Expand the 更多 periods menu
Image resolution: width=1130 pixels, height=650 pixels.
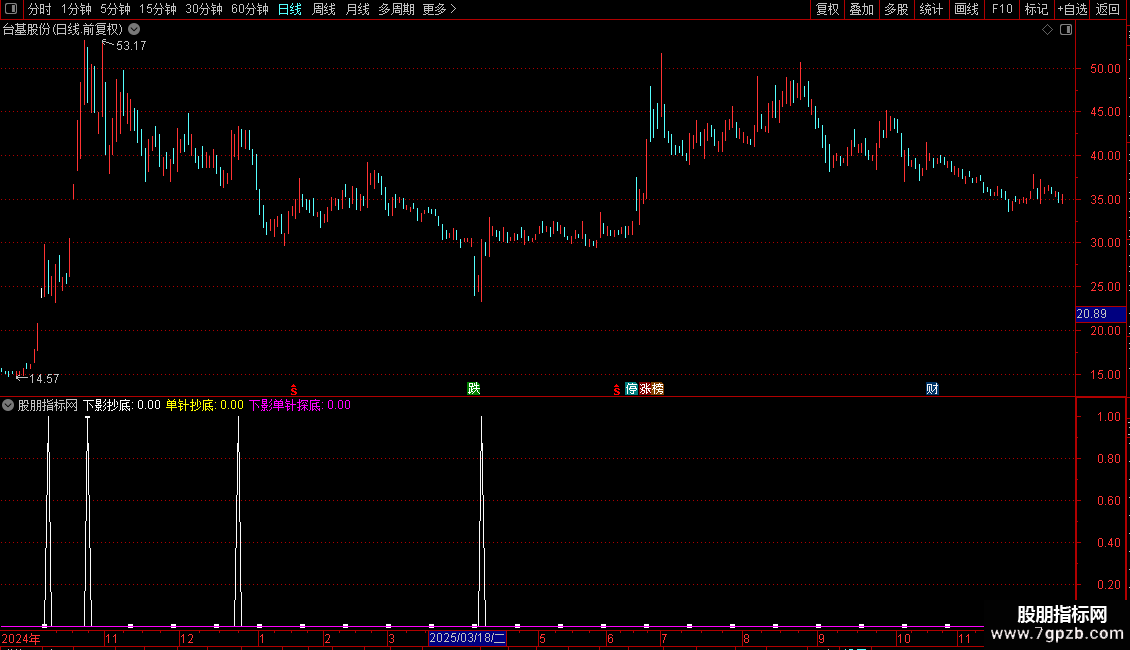(440, 9)
